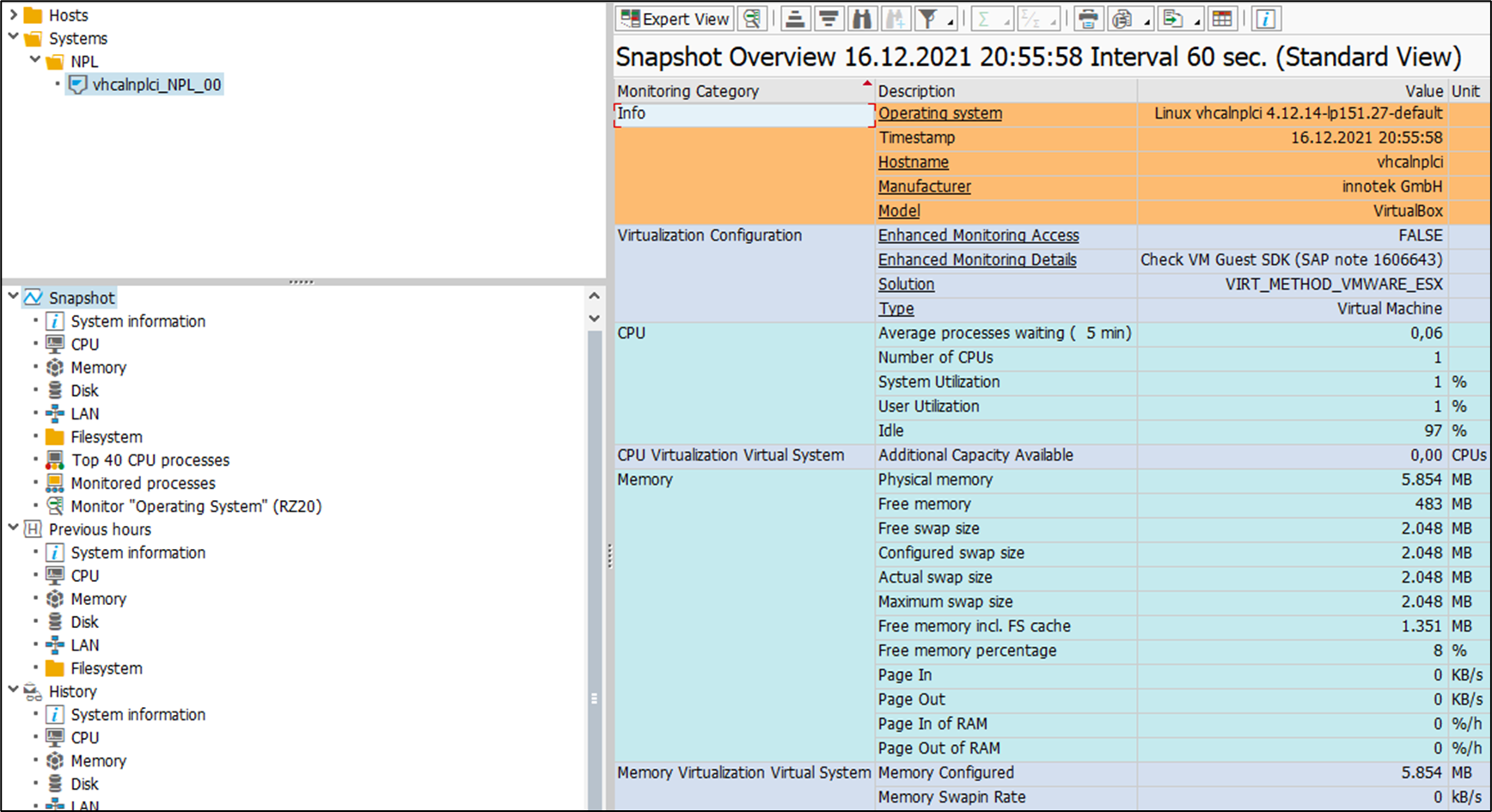
Task: Click Filesystem folder icon under Snapshot
Action: click(55, 437)
